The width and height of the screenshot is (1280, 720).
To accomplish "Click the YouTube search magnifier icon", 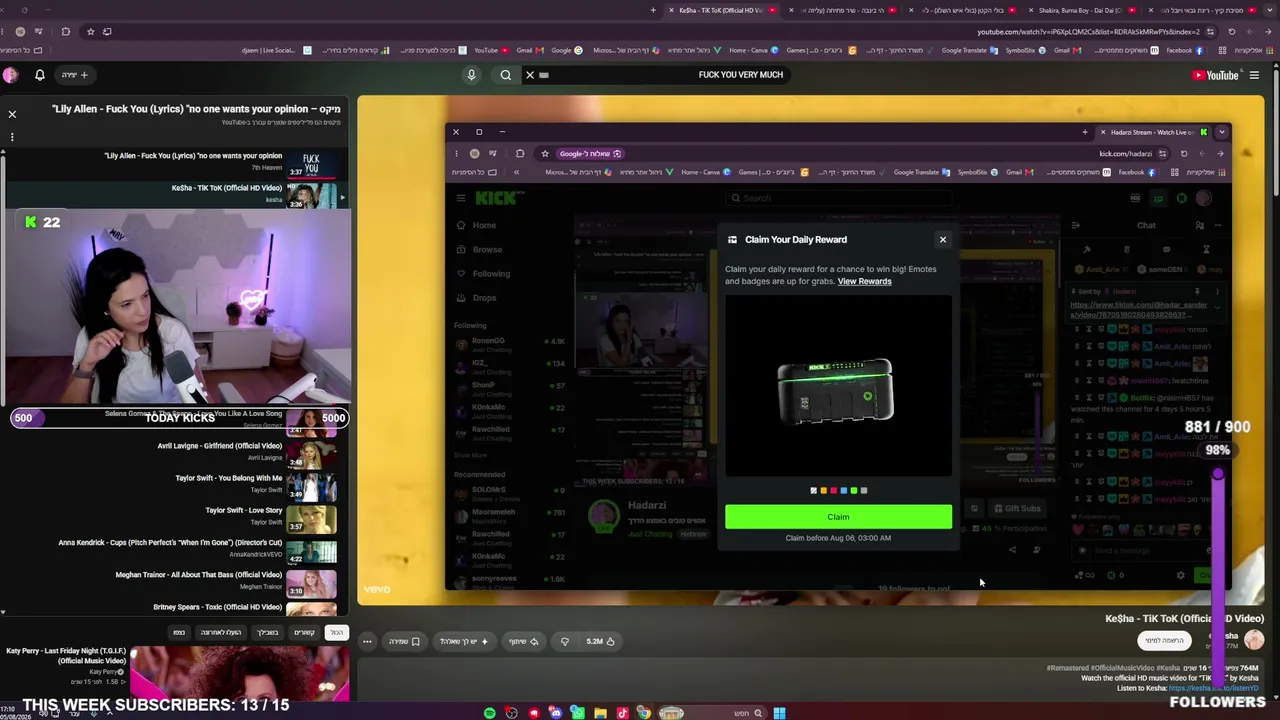I will [x=506, y=75].
